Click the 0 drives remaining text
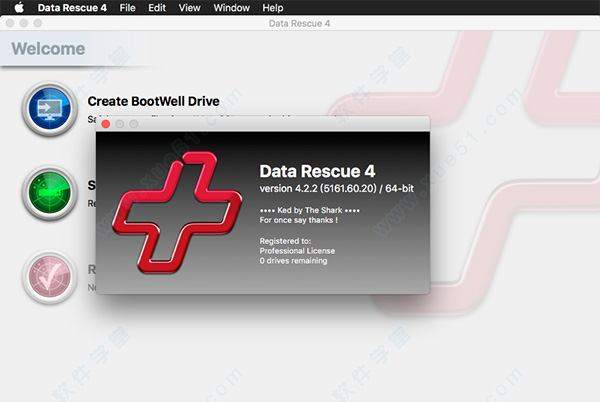600x402 pixels. point(293,261)
